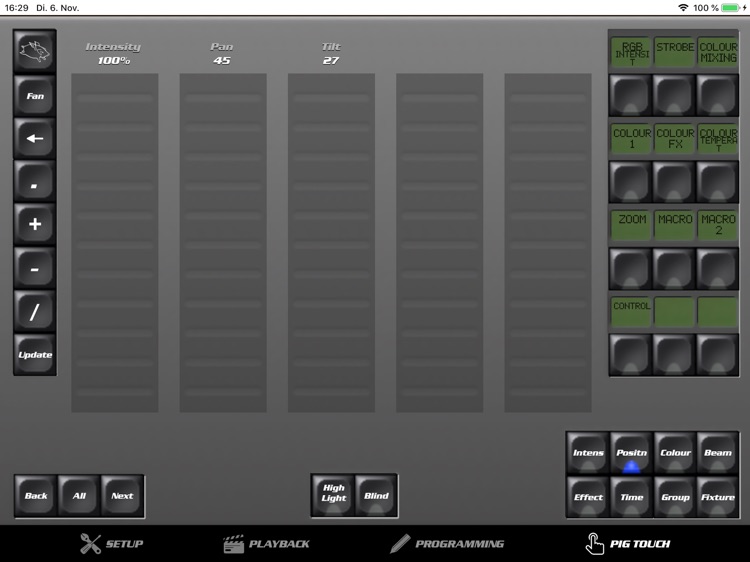This screenshot has width=750, height=562.
Task: Tap the button under MACRO label
Action: pos(674,268)
